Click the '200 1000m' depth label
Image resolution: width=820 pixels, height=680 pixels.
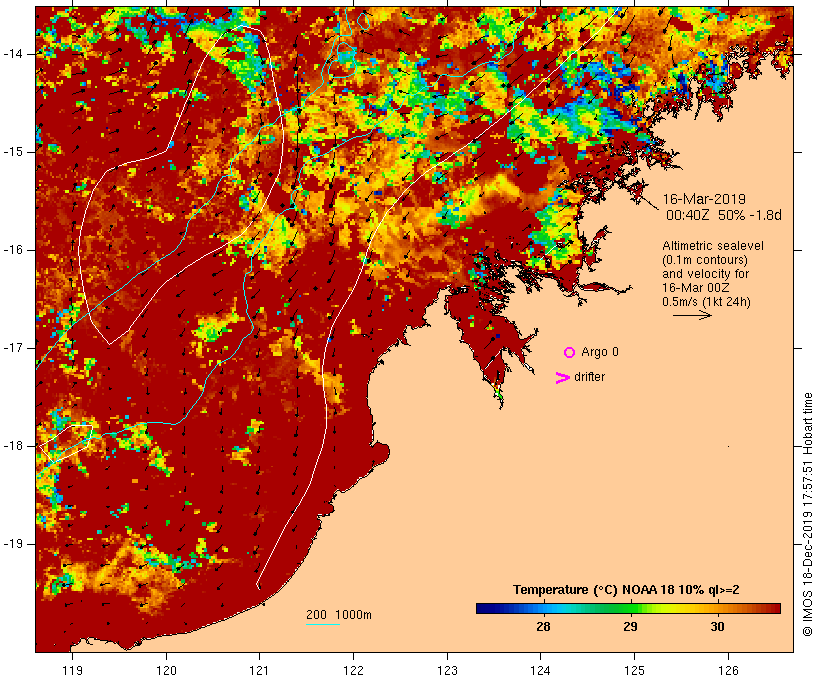tap(339, 615)
